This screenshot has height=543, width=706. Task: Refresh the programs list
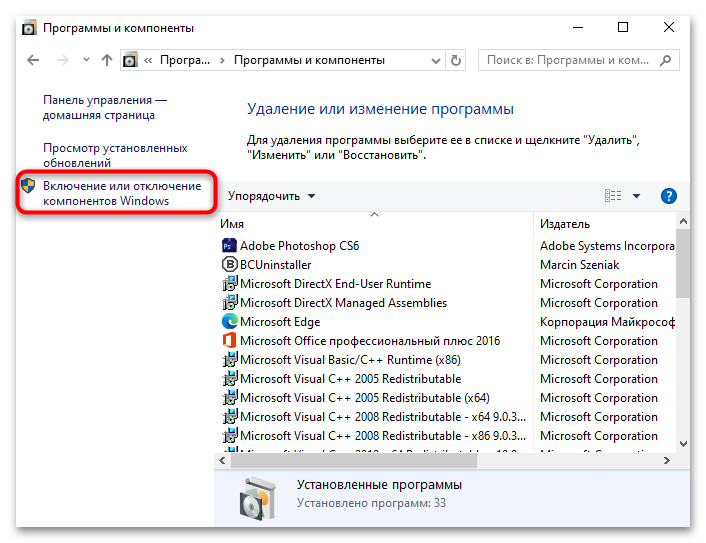coord(456,60)
